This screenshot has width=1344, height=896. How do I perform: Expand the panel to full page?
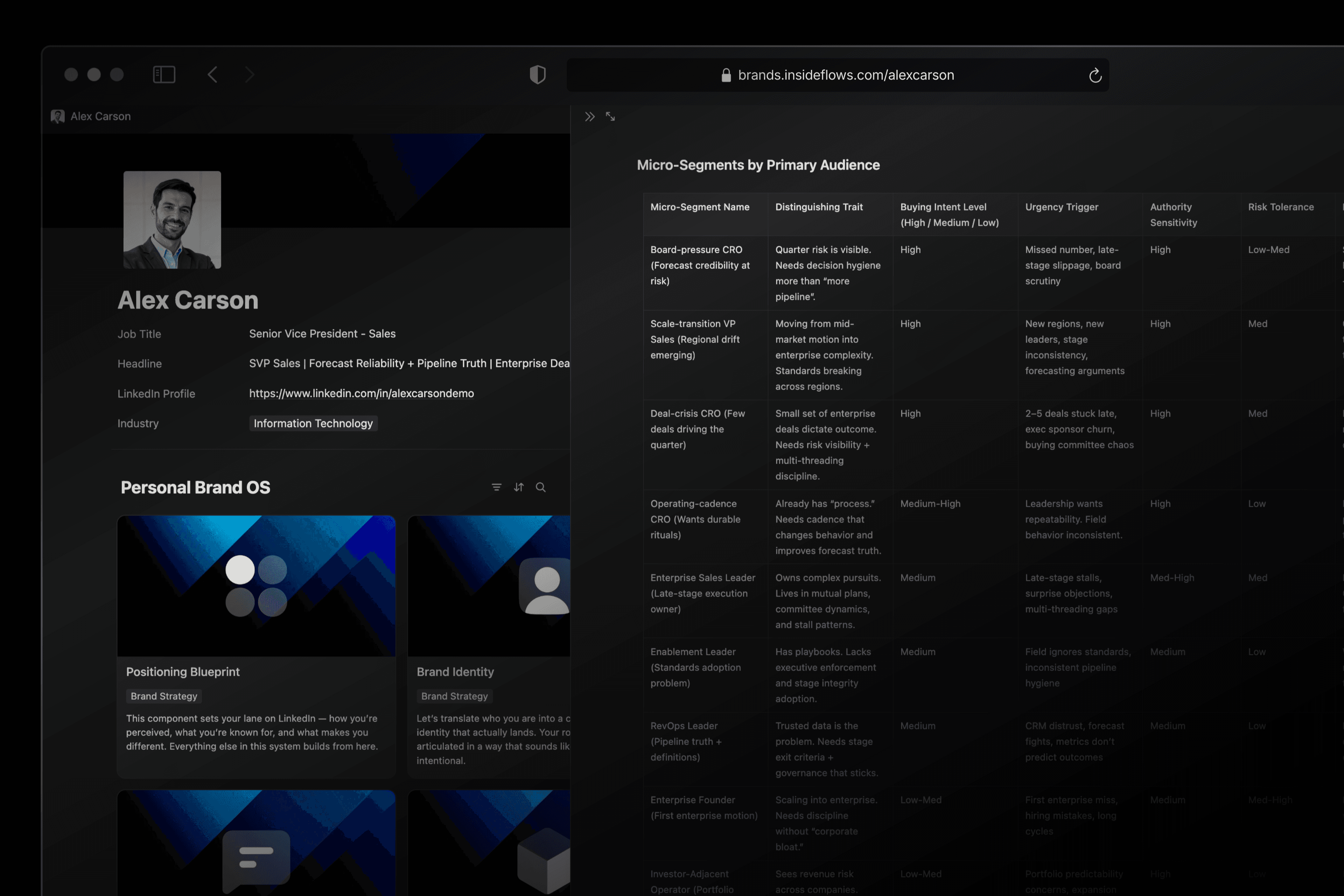coord(610,117)
